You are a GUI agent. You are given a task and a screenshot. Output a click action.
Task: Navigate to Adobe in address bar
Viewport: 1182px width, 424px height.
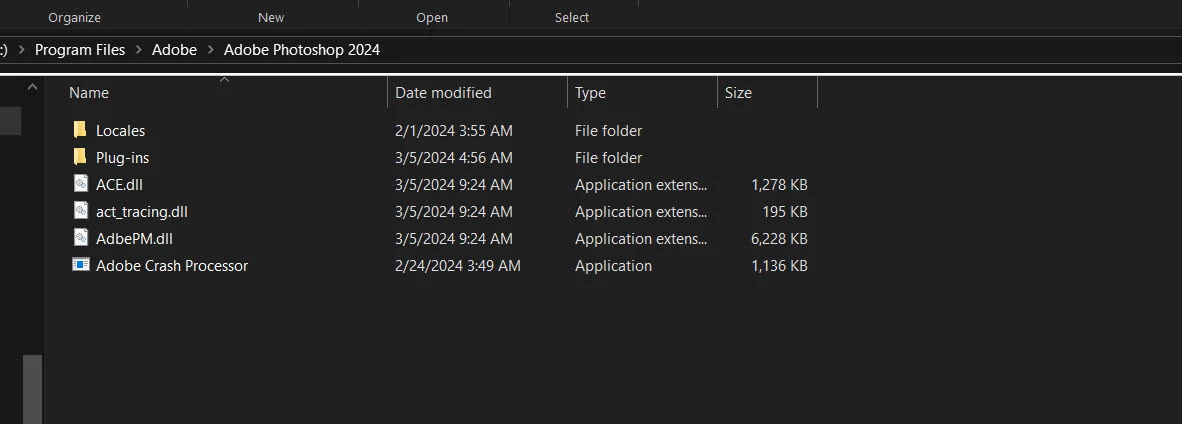click(x=174, y=51)
